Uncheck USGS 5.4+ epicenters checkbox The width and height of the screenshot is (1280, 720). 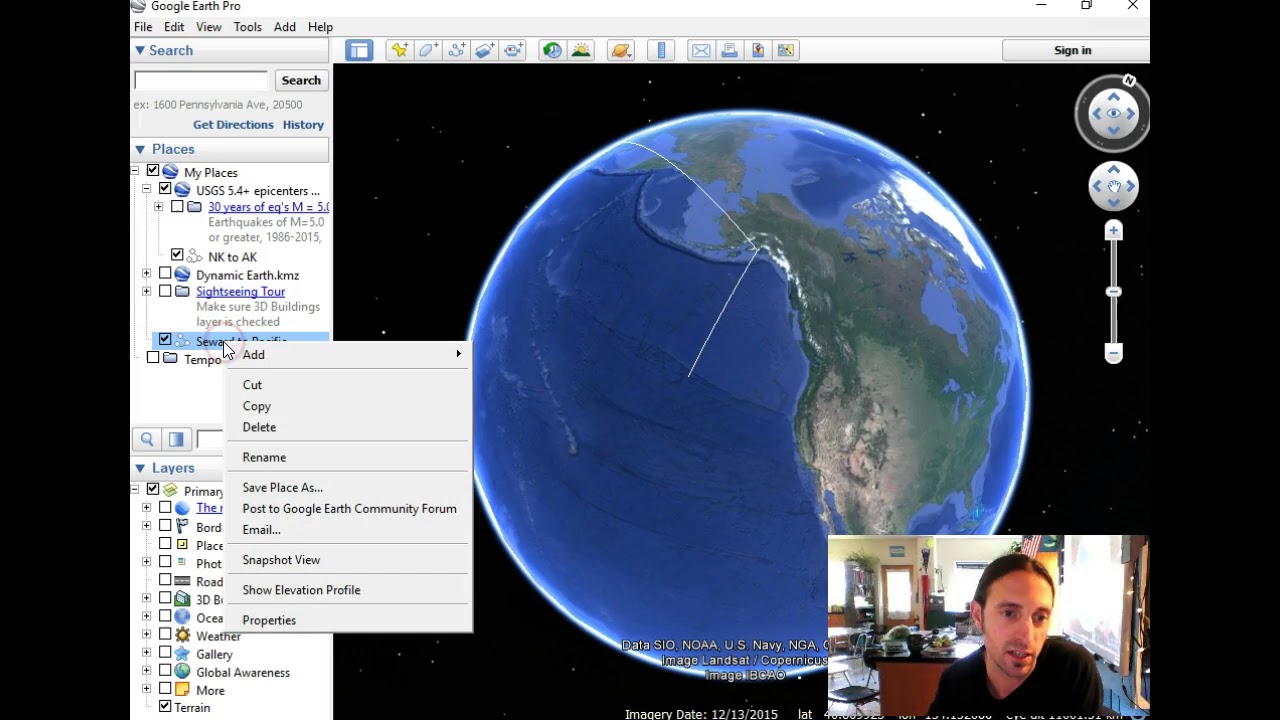(x=165, y=190)
